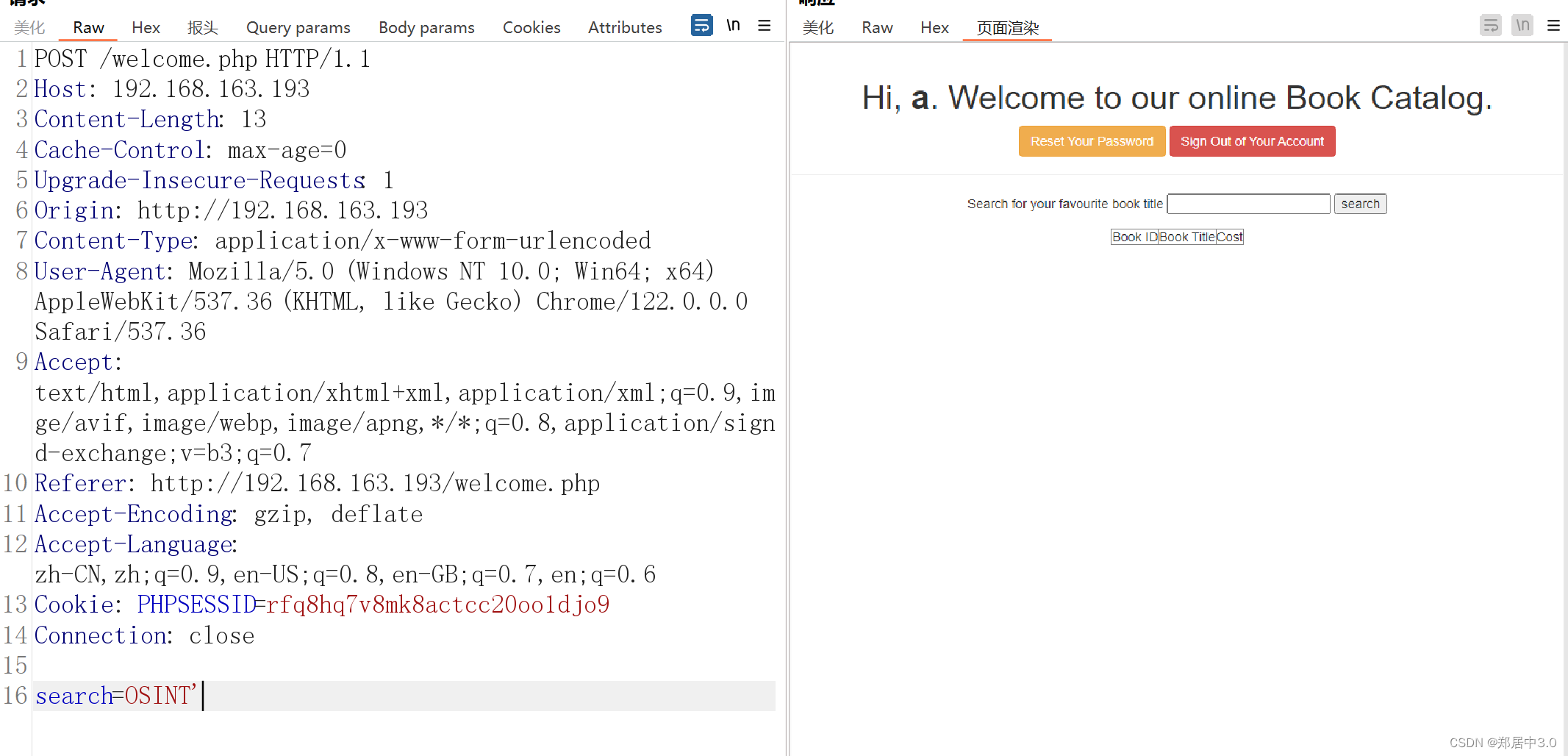
Task: Click the PHPSESSID cookie value
Action: (x=437, y=605)
